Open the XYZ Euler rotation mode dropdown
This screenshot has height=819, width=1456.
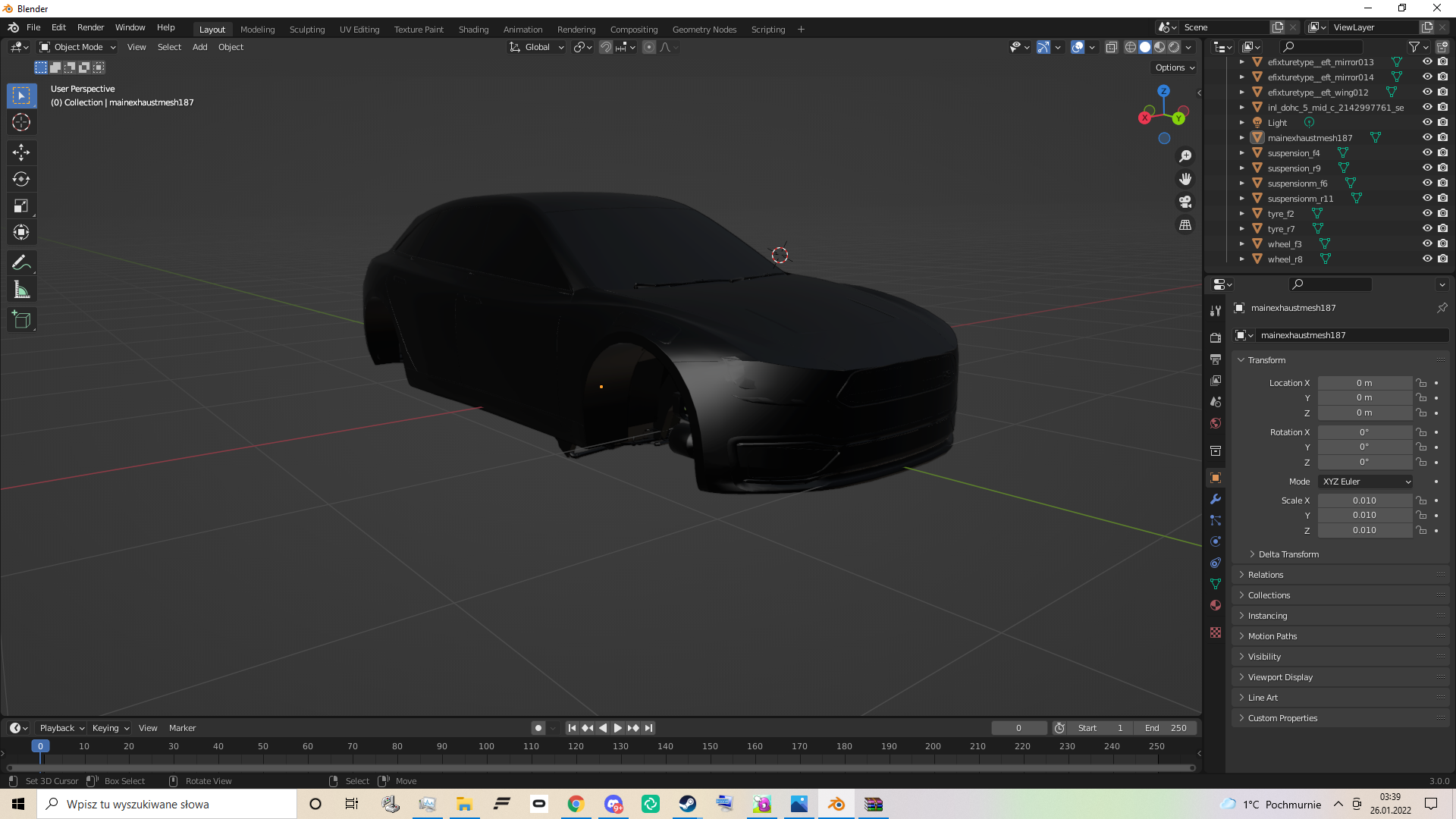pos(1365,482)
